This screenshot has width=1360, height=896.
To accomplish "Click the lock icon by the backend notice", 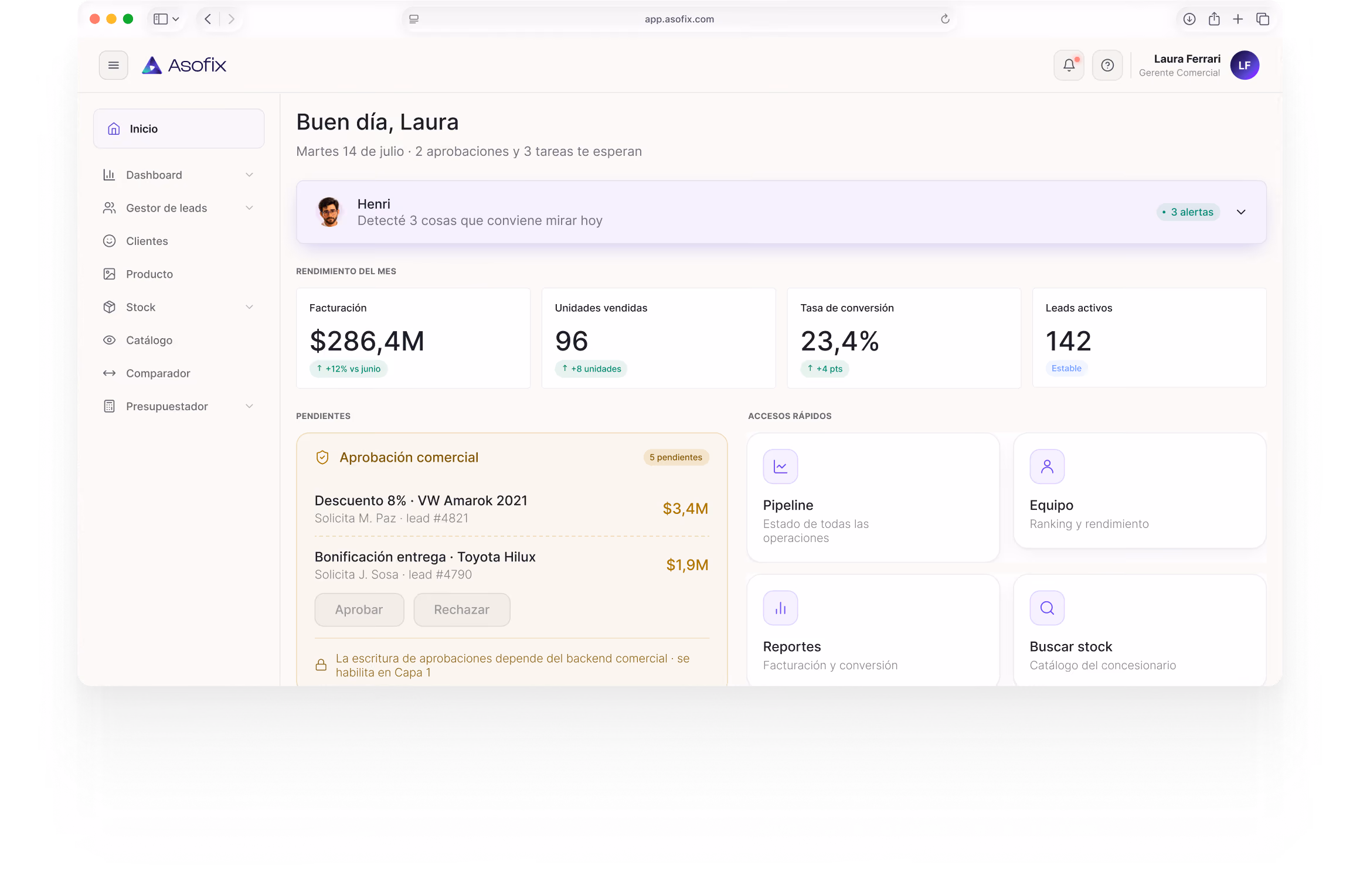I will pyautogui.click(x=321, y=665).
